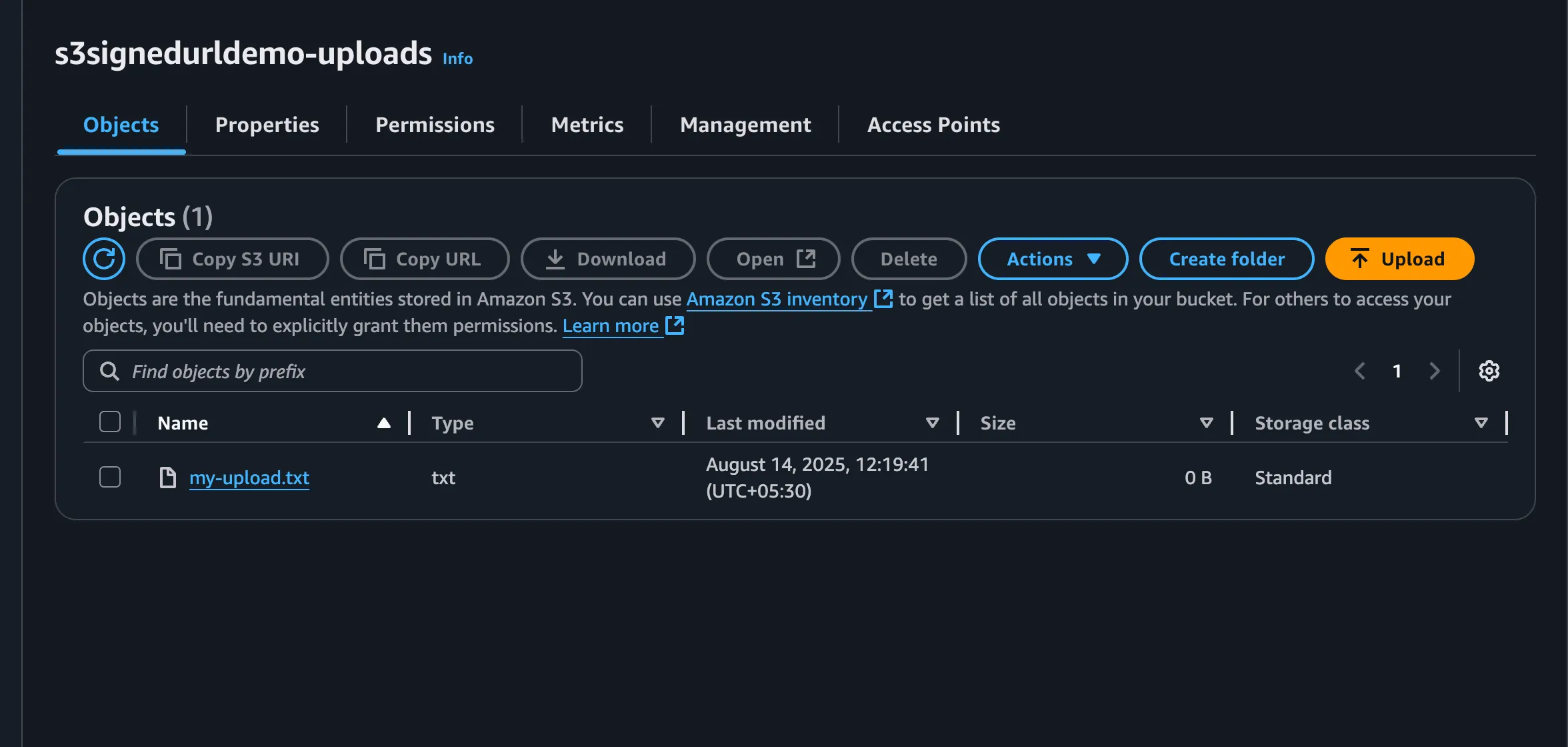Click the Standard storage class cell

pyautogui.click(x=1293, y=478)
